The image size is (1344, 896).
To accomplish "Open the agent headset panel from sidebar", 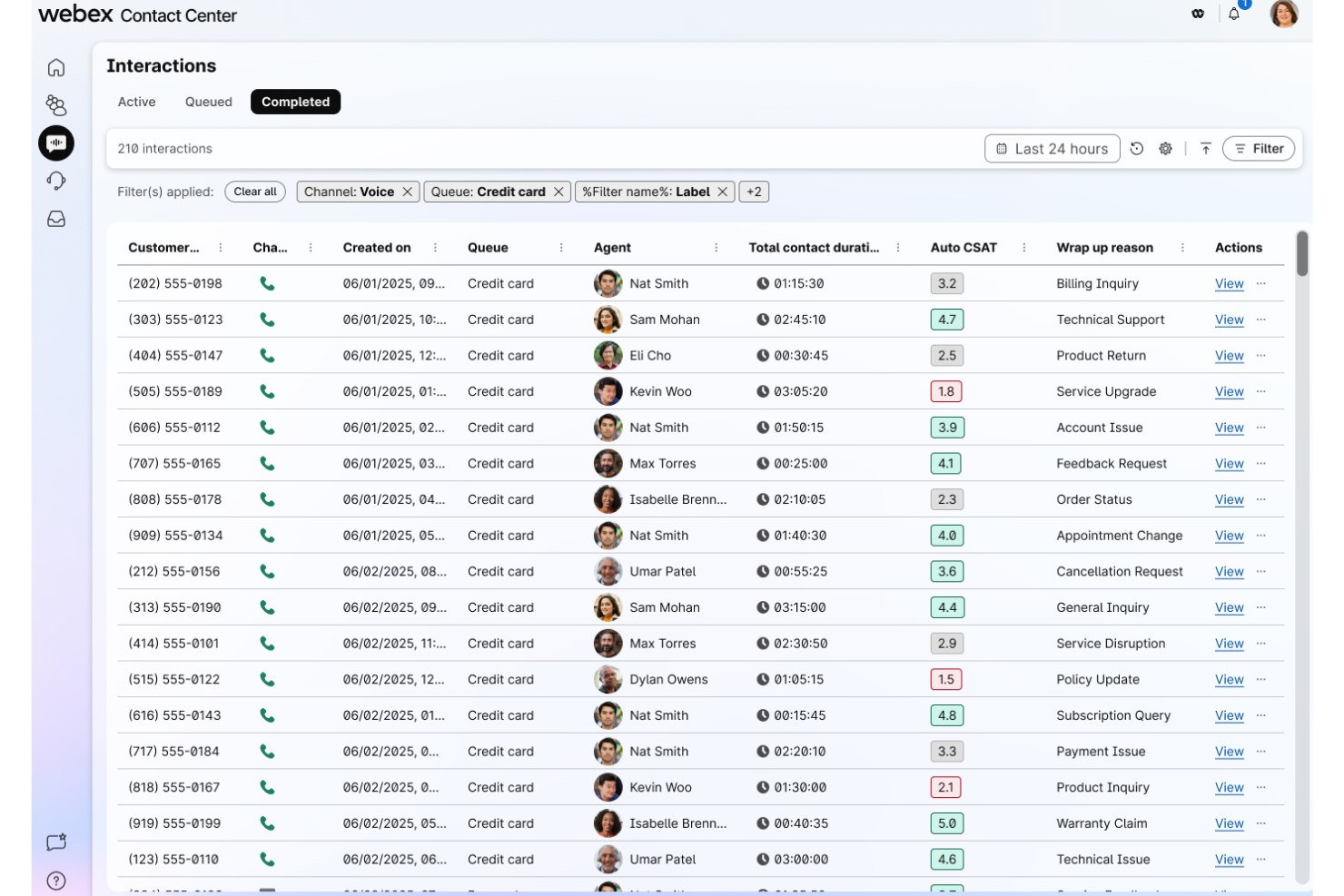I will 56,181.
